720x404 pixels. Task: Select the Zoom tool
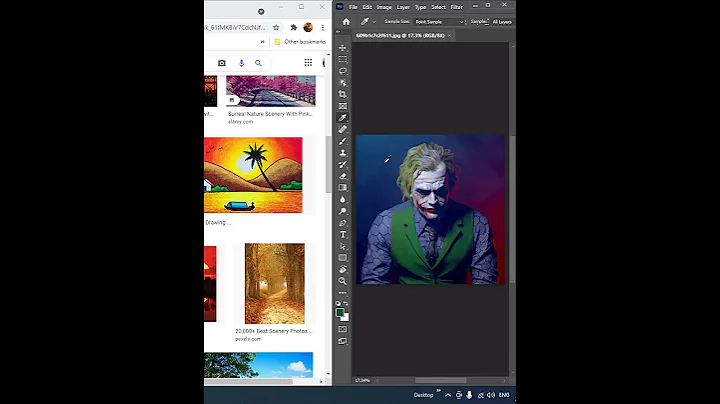pos(343,281)
